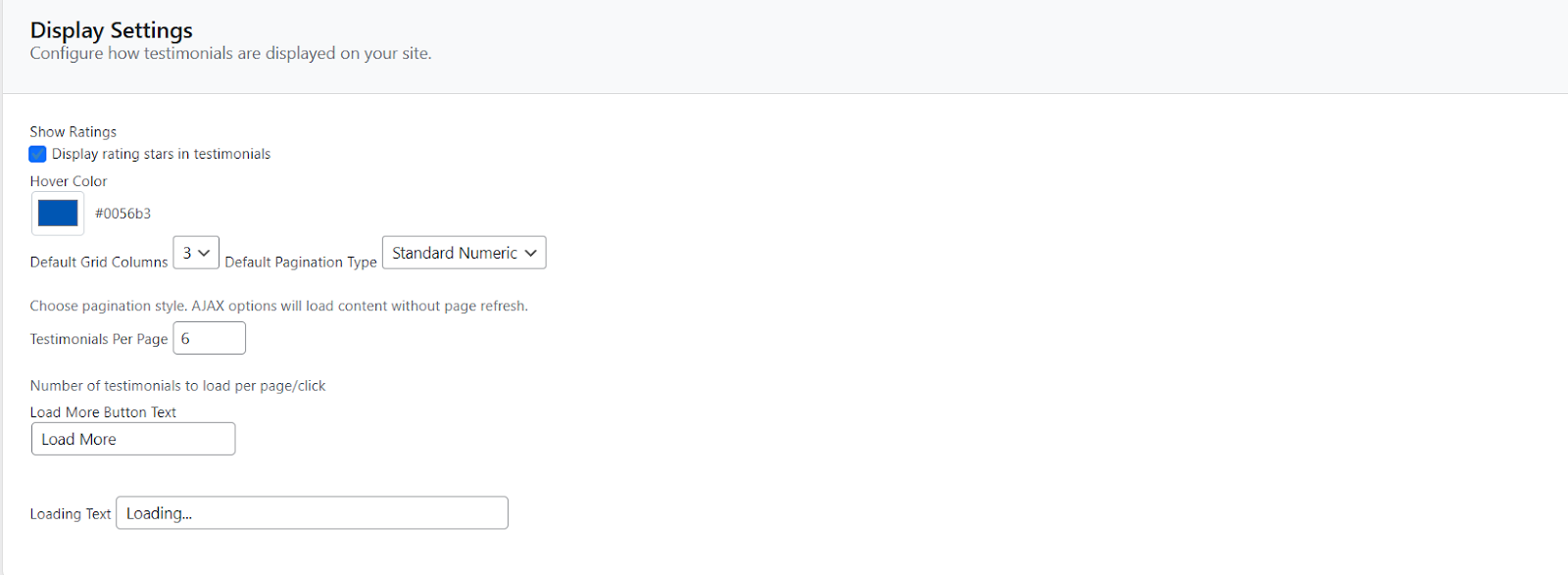Click the Hover Color label
This screenshot has width=1568, height=575.
pos(69,181)
